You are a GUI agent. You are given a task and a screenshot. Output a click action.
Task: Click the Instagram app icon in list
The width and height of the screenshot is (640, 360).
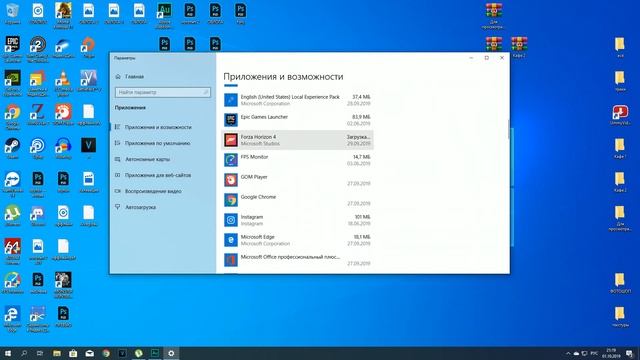(x=231, y=220)
